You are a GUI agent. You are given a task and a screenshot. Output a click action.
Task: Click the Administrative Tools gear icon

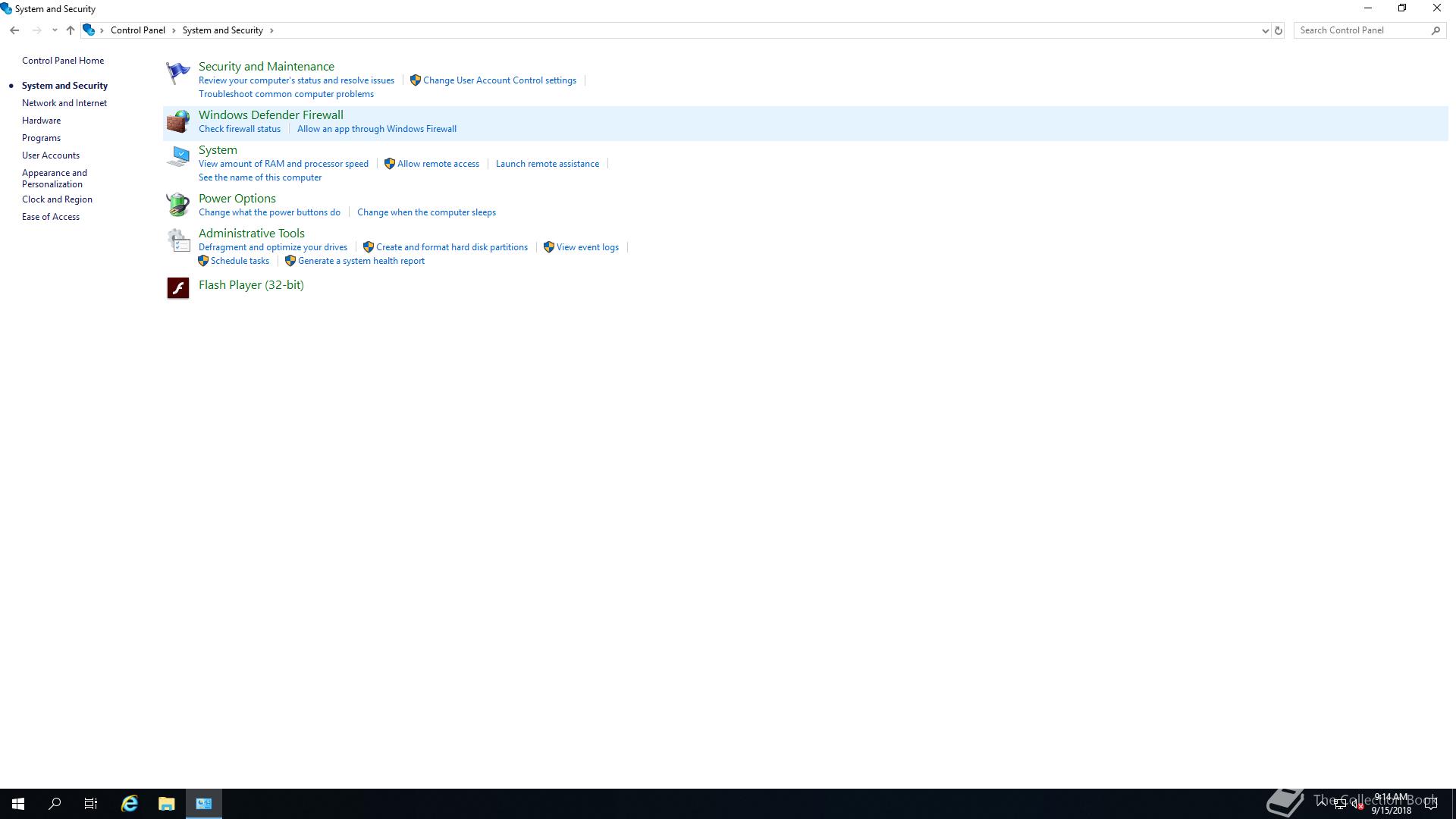pyautogui.click(x=177, y=240)
